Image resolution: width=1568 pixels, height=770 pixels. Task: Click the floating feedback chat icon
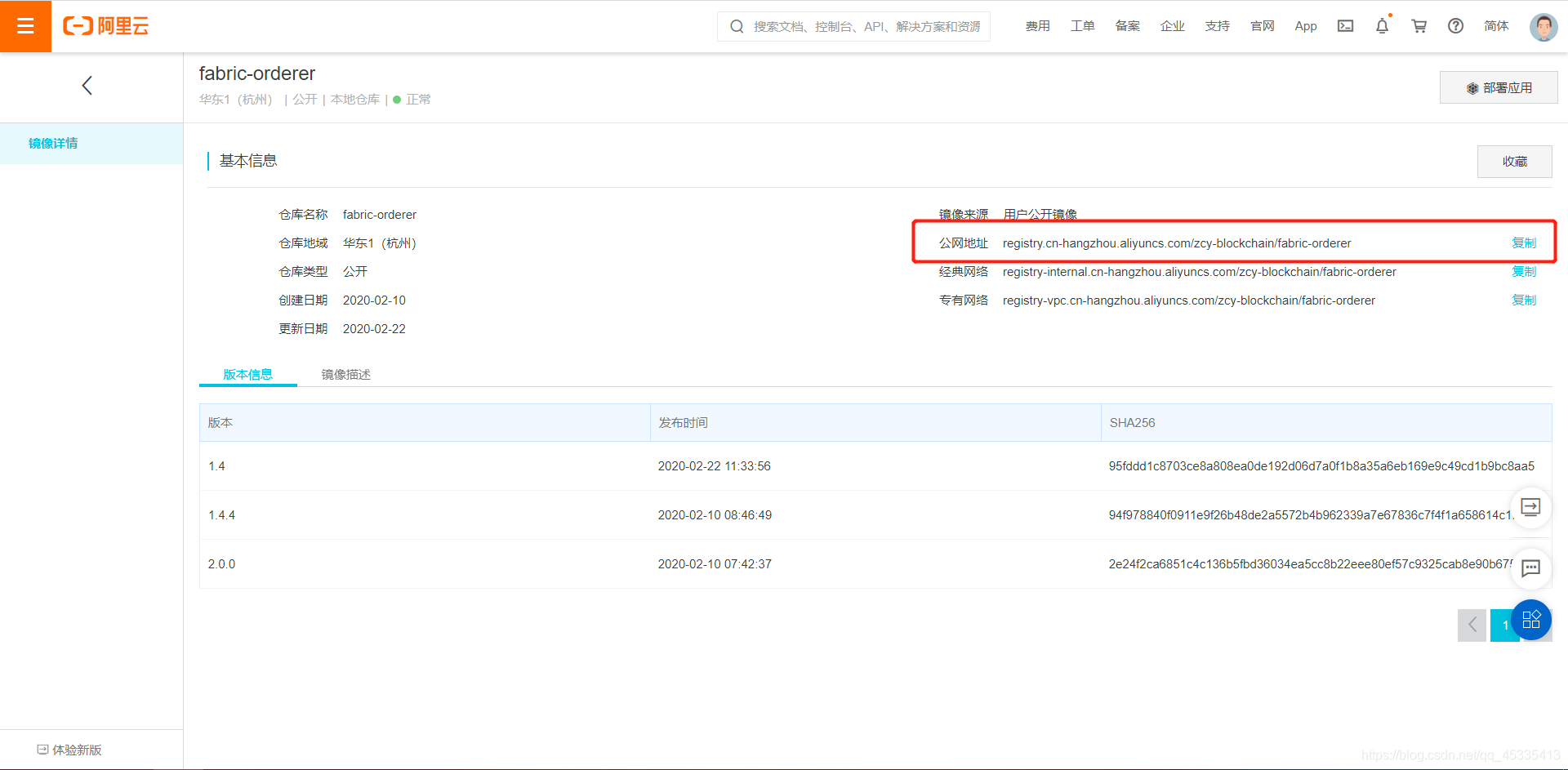coord(1530,568)
